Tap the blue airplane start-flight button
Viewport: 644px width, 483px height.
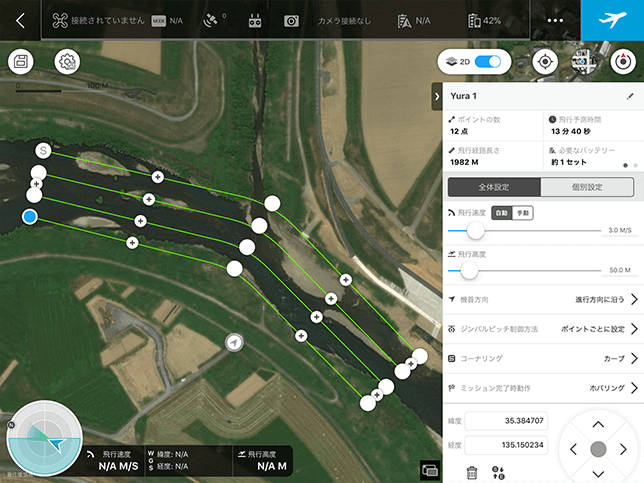coord(612,20)
